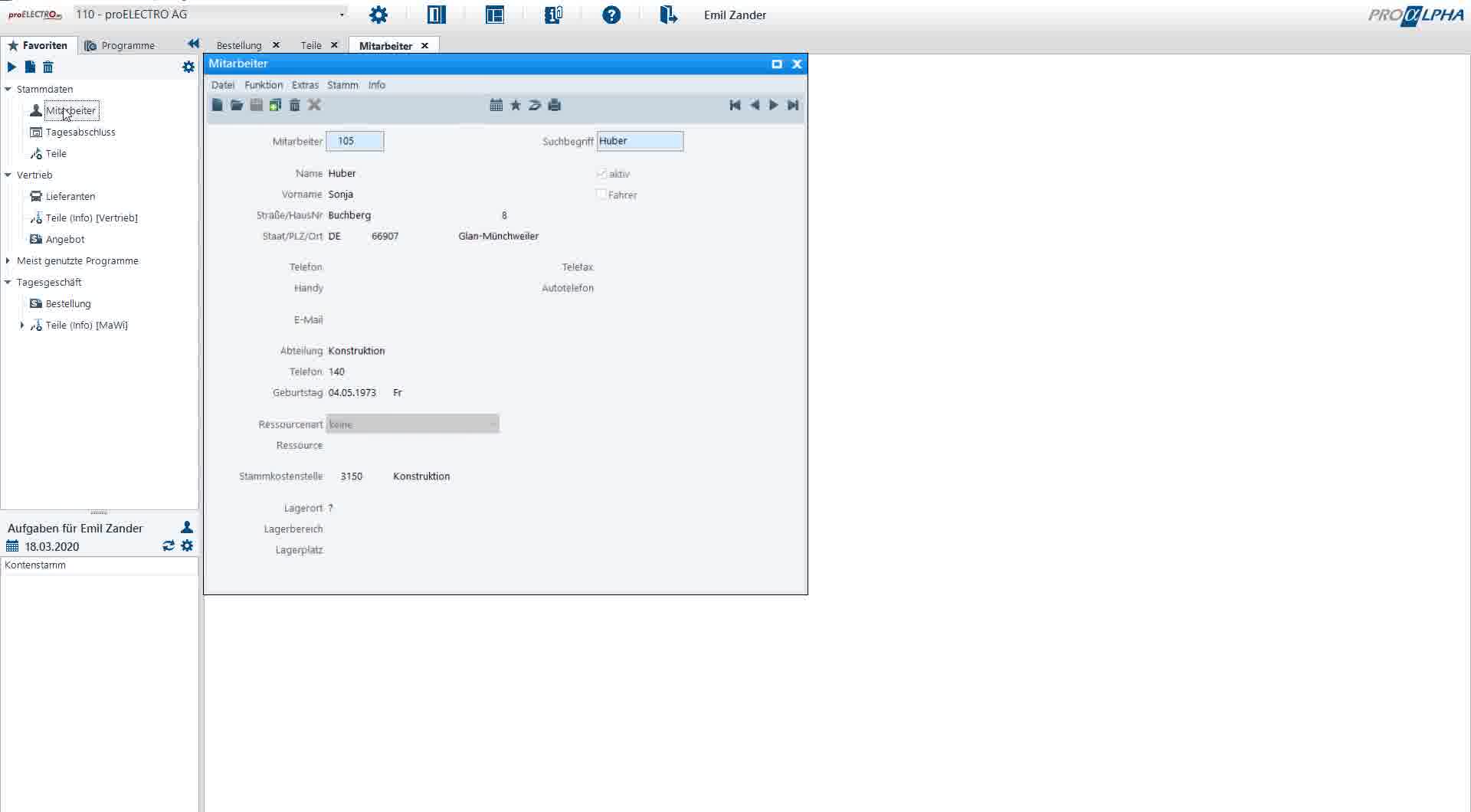Toggle the aktiv checkbox
Screen dimensions: 1471x812
pyautogui.click(x=601, y=174)
